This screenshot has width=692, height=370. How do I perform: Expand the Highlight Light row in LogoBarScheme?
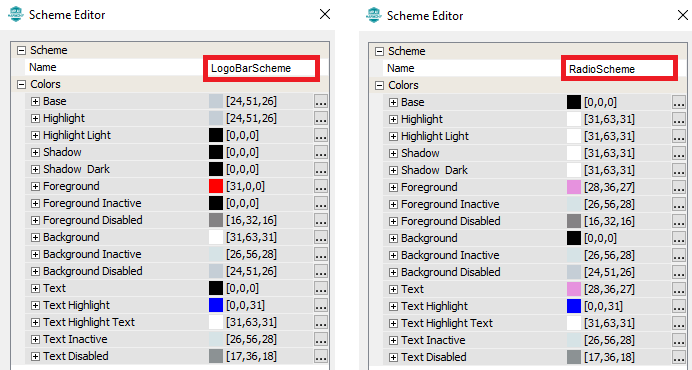point(35,136)
